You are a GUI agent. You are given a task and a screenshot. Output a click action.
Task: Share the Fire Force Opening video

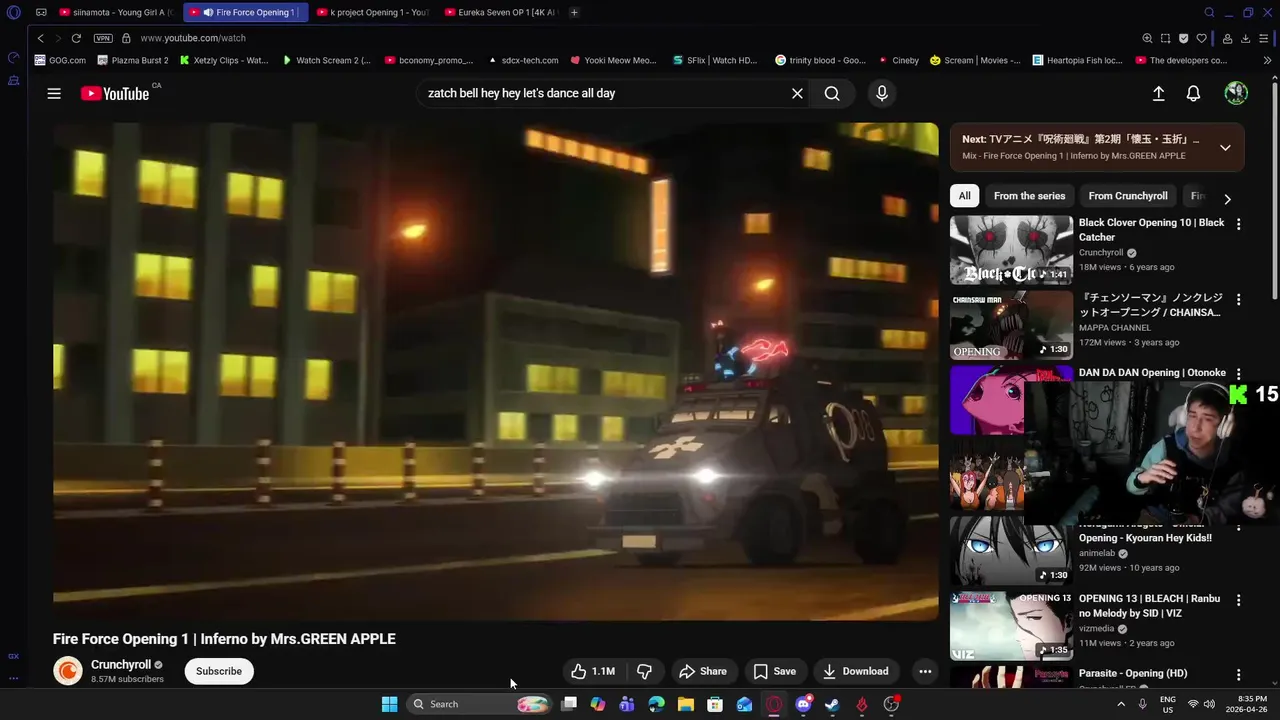[703, 671]
